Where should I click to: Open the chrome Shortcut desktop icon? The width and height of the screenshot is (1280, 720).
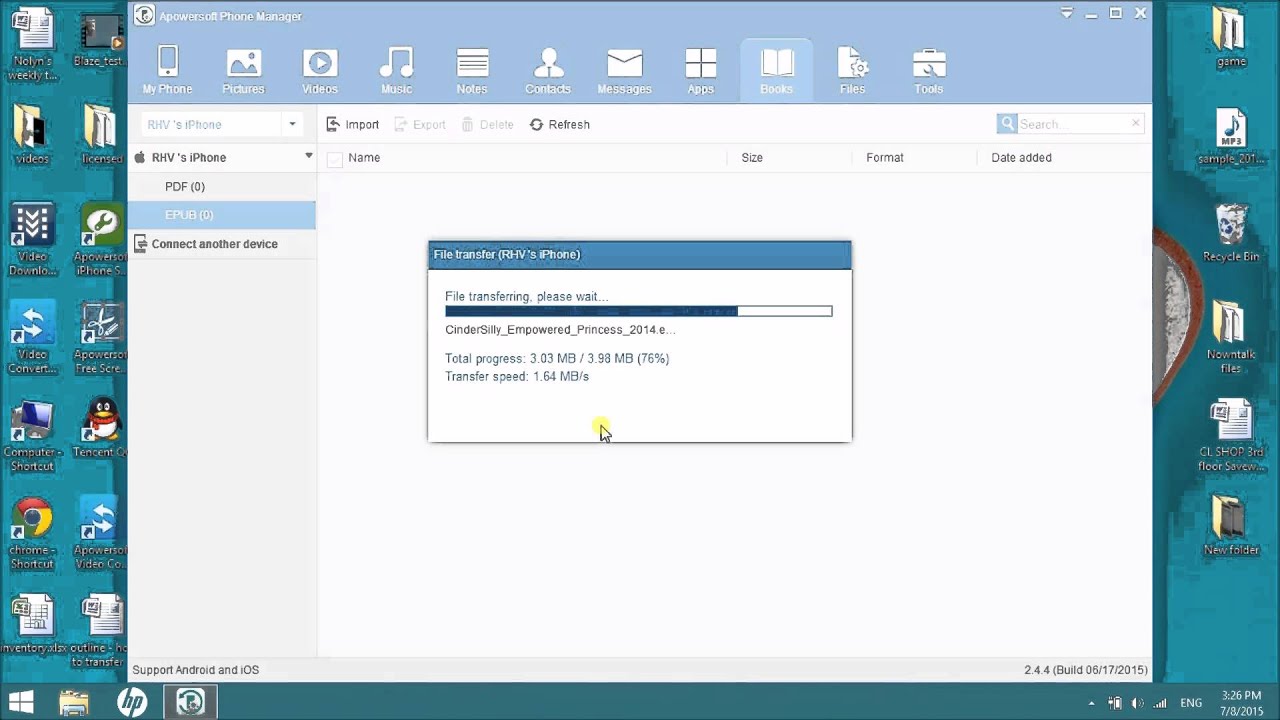tap(32, 534)
